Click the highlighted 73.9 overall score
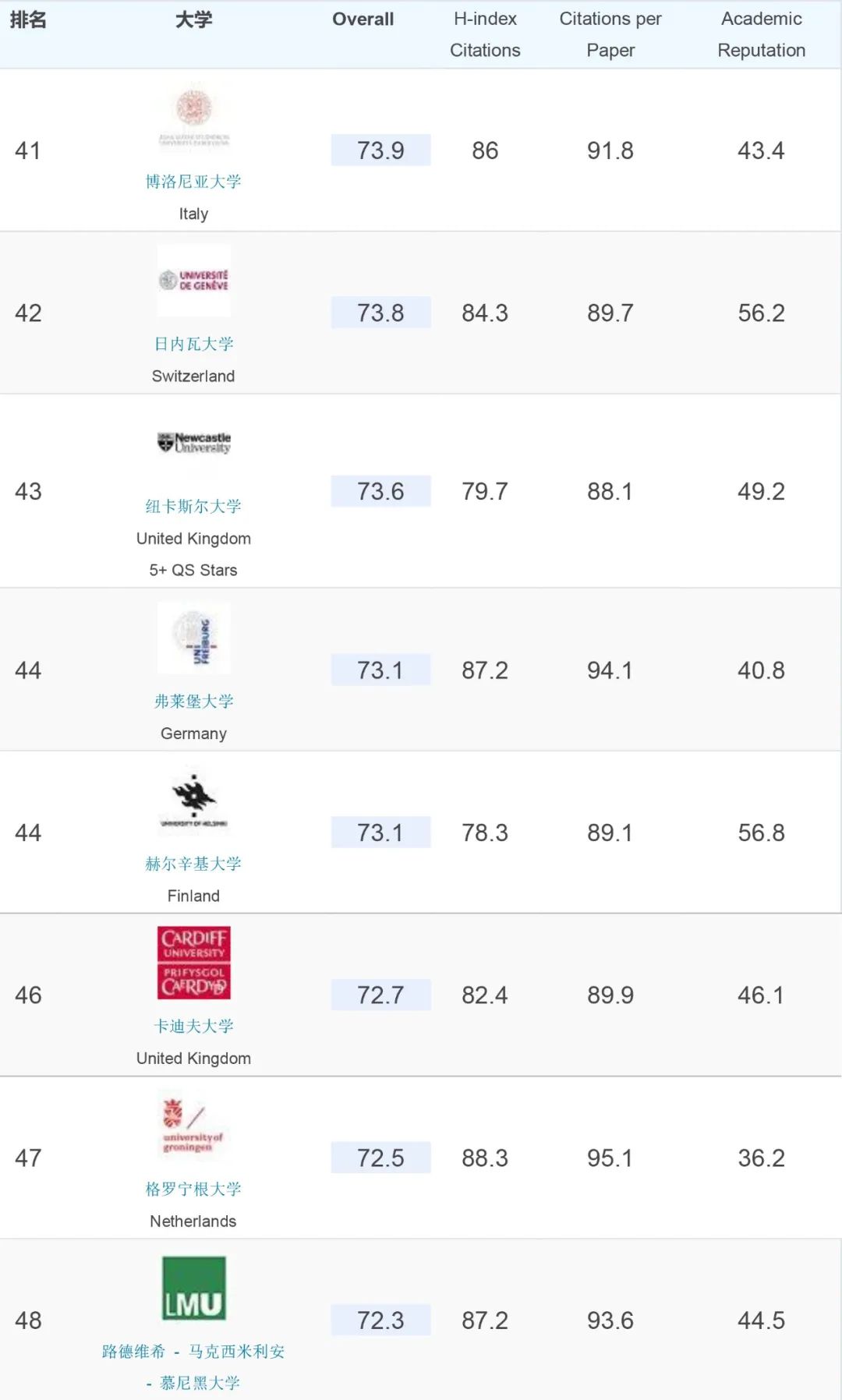The image size is (842, 1400). tap(380, 150)
